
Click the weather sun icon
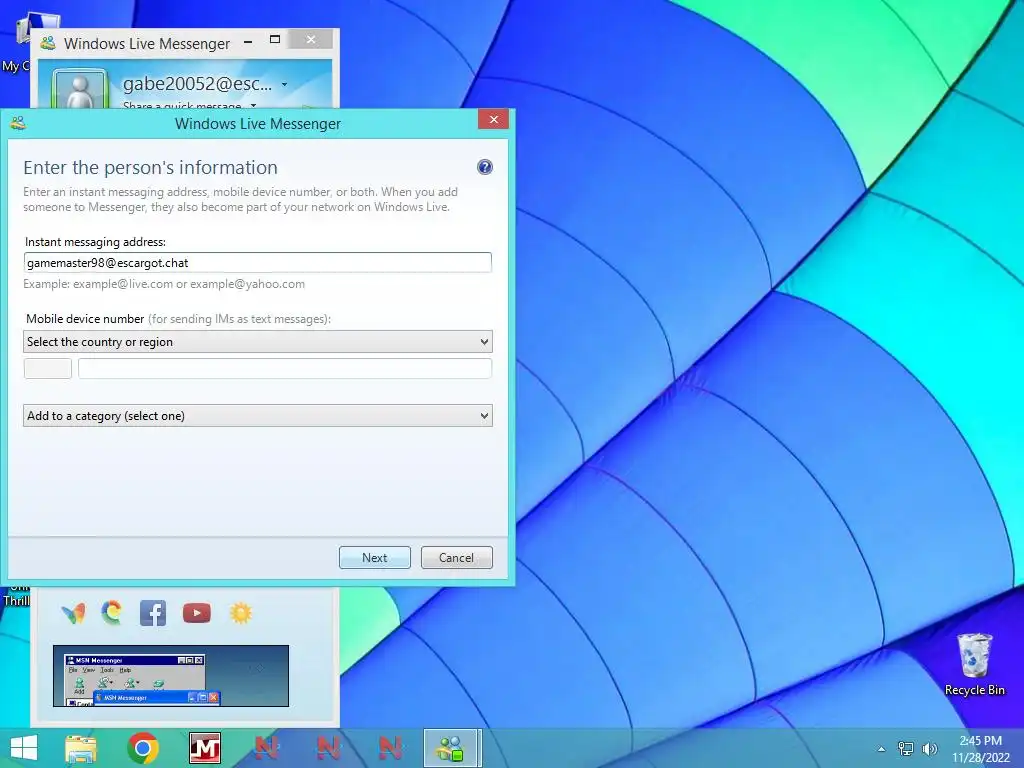(241, 613)
